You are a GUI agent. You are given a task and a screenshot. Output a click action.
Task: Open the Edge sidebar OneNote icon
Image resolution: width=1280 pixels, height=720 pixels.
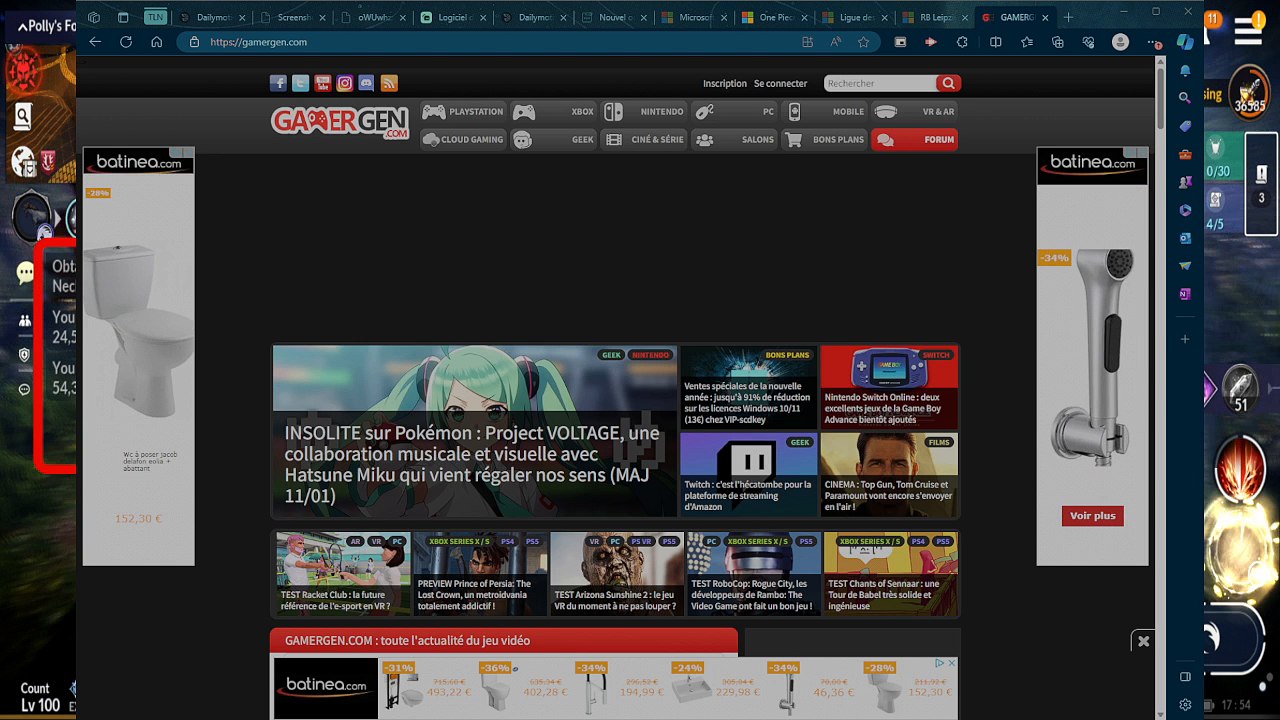[1185, 294]
